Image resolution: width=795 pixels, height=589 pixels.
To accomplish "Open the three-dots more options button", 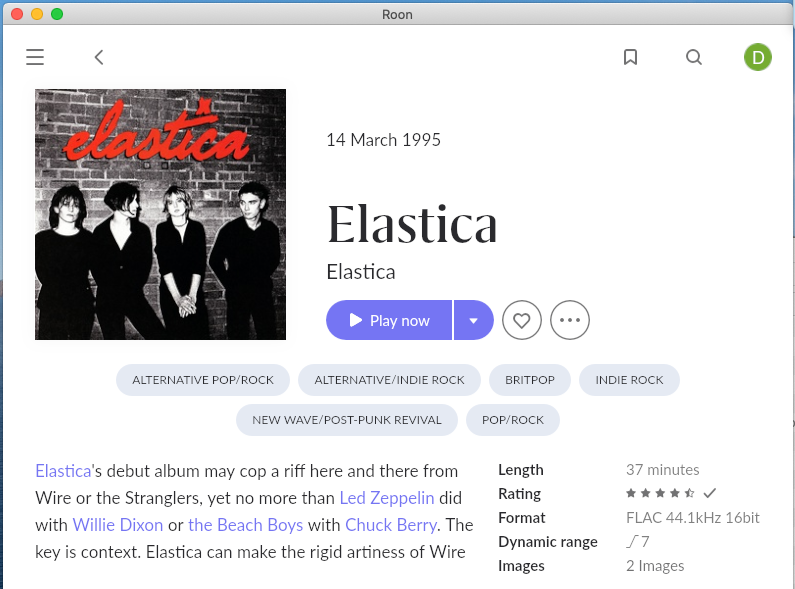I will tap(570, 320).
